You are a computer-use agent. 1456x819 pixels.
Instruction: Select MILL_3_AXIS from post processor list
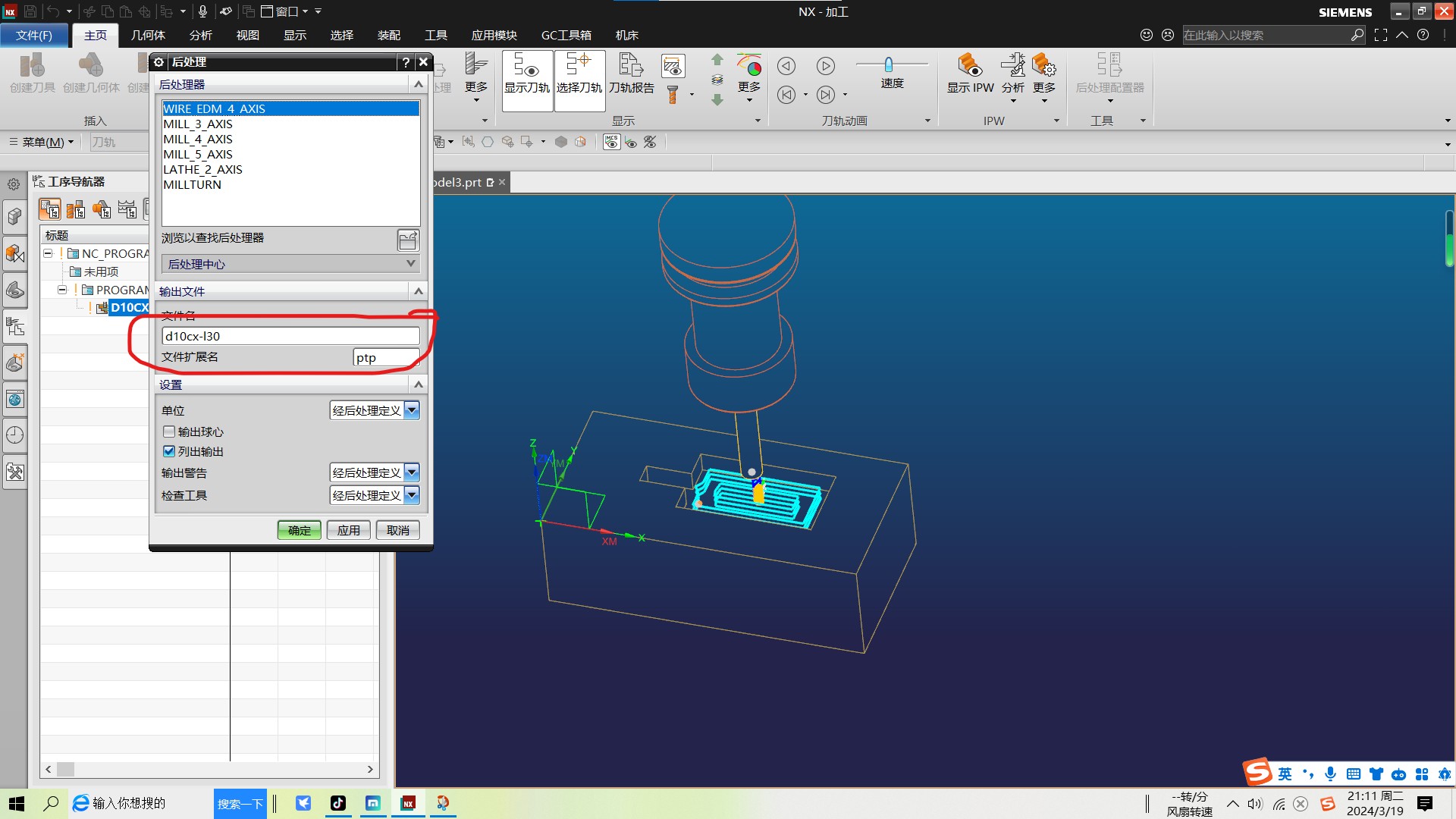197,123
